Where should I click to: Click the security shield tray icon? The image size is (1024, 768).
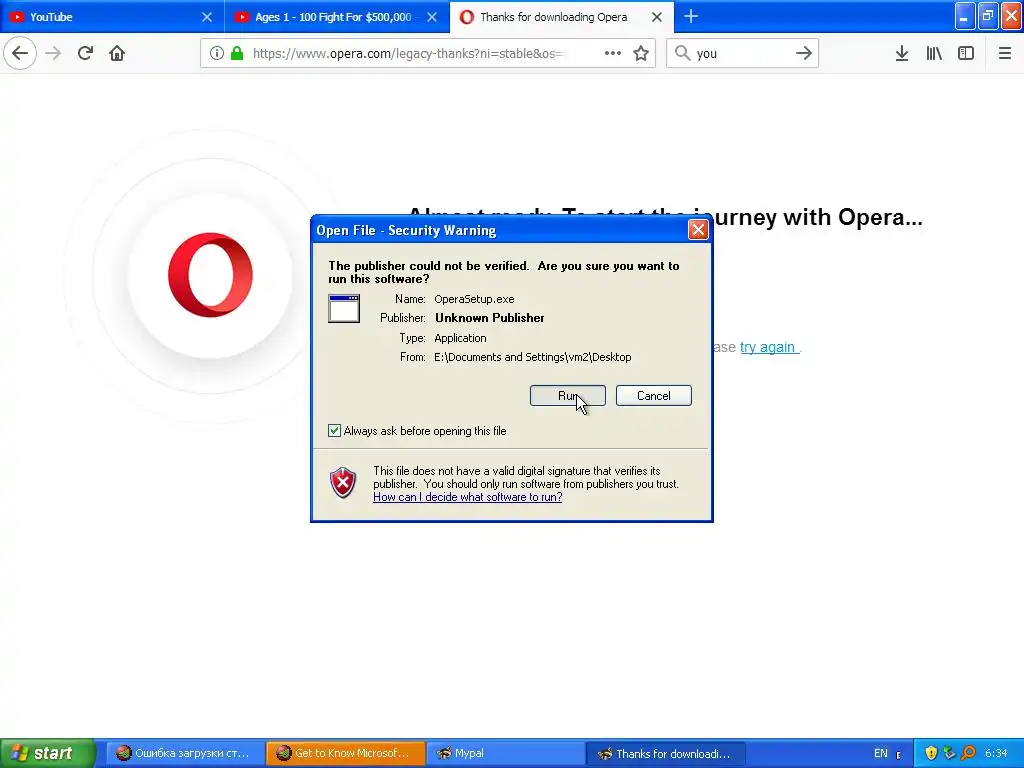click(931, 753)
